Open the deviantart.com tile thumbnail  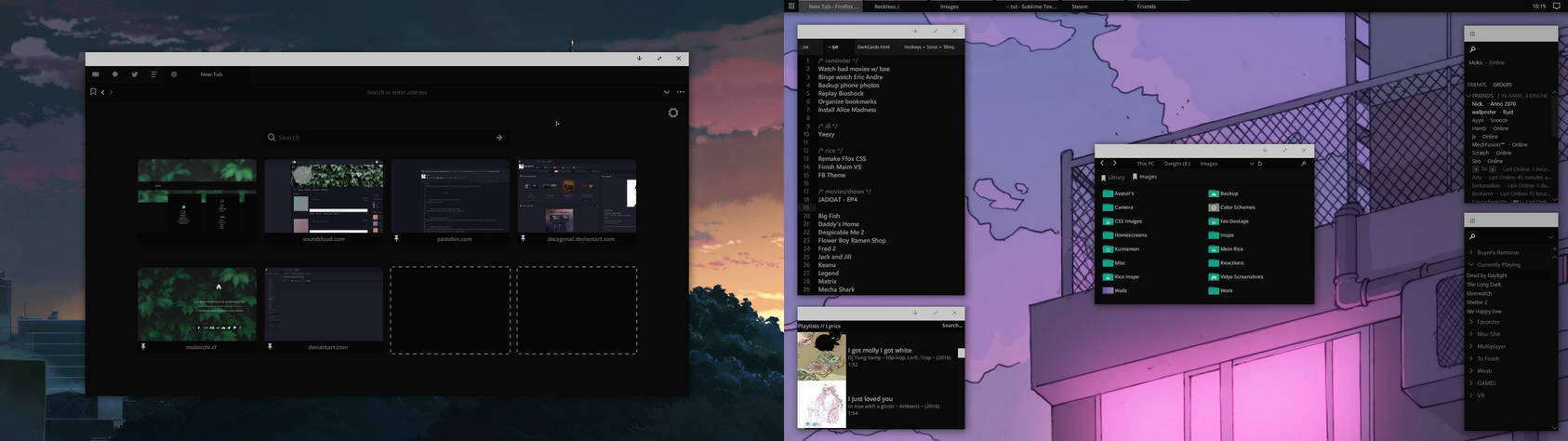click(x=324, y=304)
